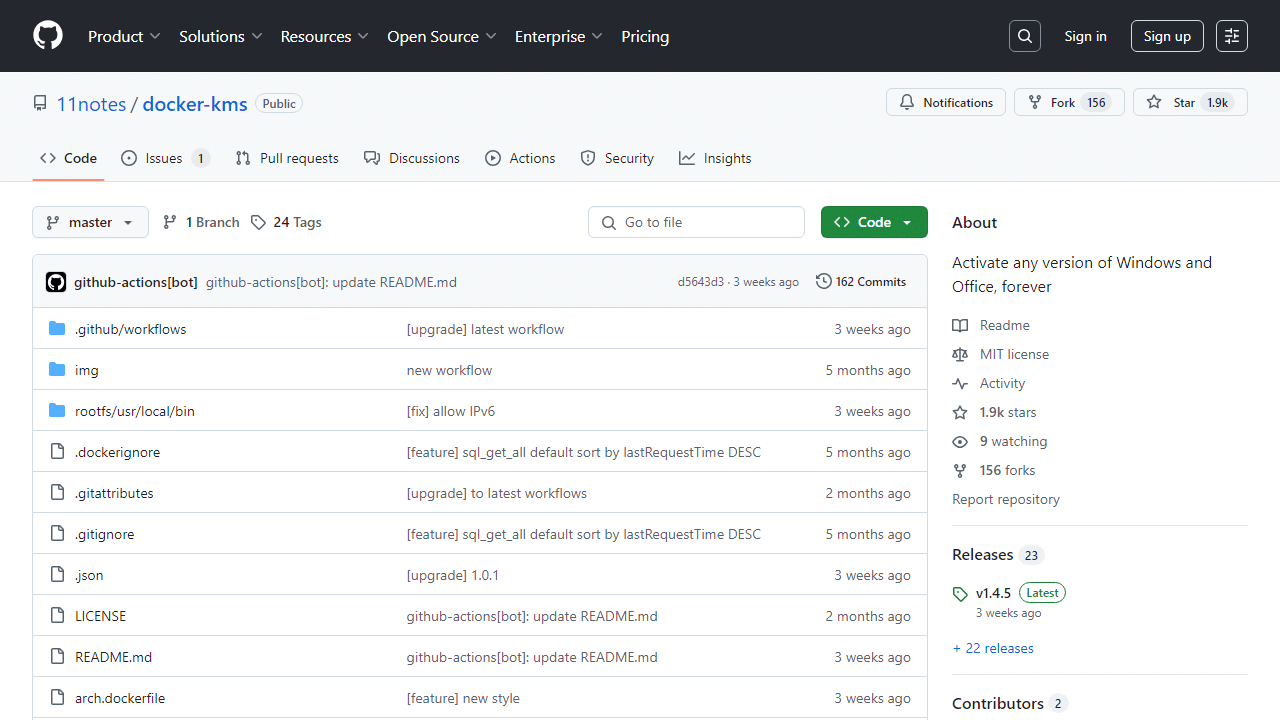Open the 162 Commits history link
The height and width of the screenshot is (720, 1280).
coord(861,282)
